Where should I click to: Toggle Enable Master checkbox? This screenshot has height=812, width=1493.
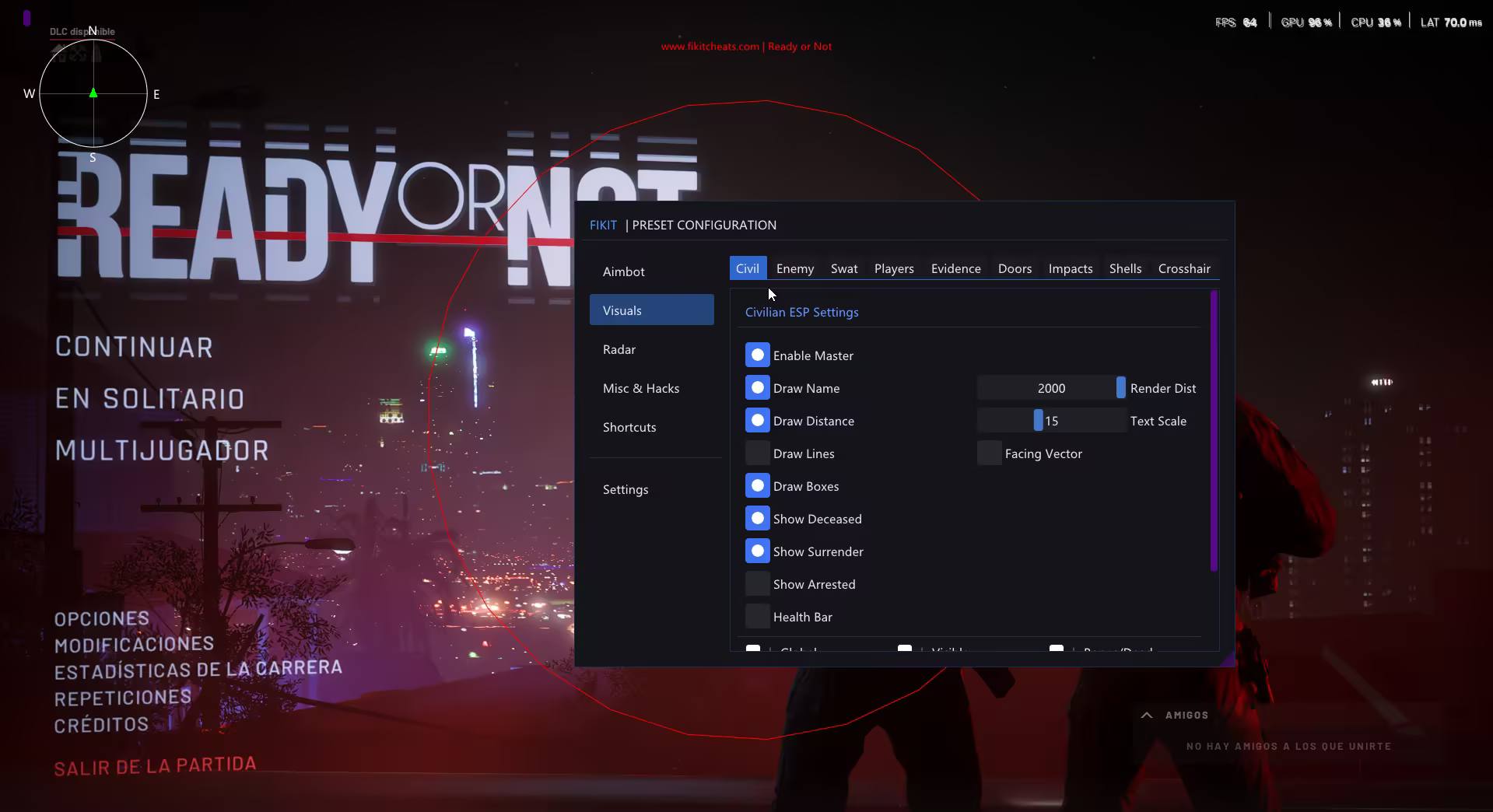click(x=757, y=355)
